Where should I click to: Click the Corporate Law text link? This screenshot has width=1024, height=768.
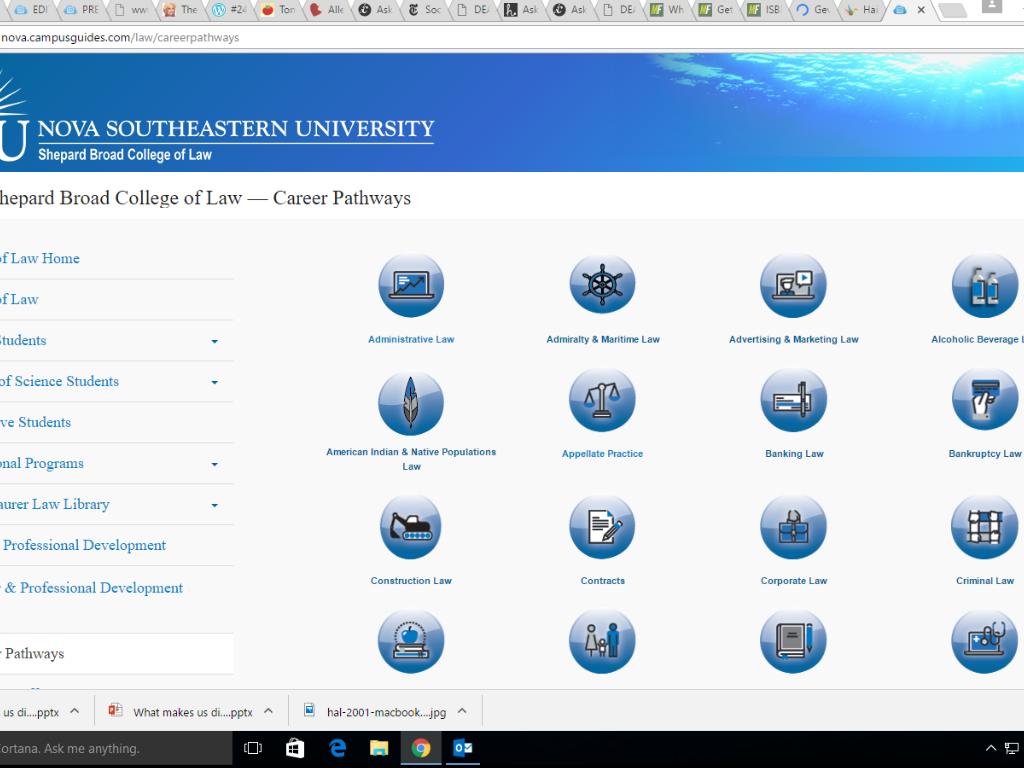[x=793, y=581]
